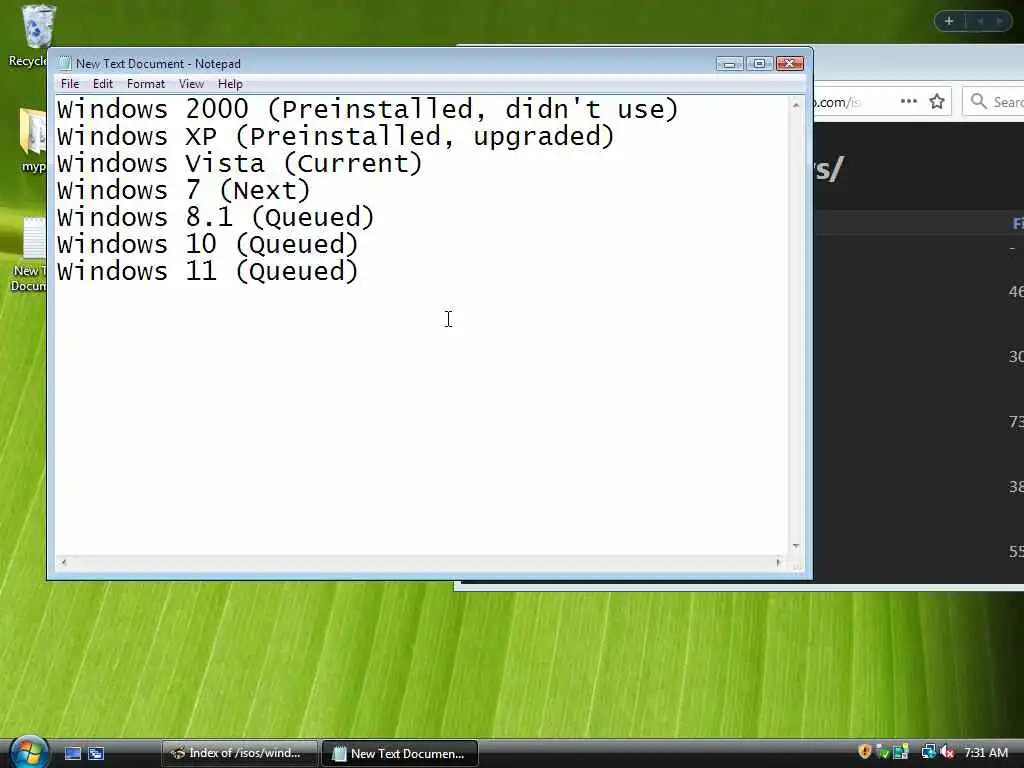Image resolution: width=1024 pixels, height=768 pixels.
Task: Click the line 'Windows 11 (Queued)'
Action: pos(207,272)
